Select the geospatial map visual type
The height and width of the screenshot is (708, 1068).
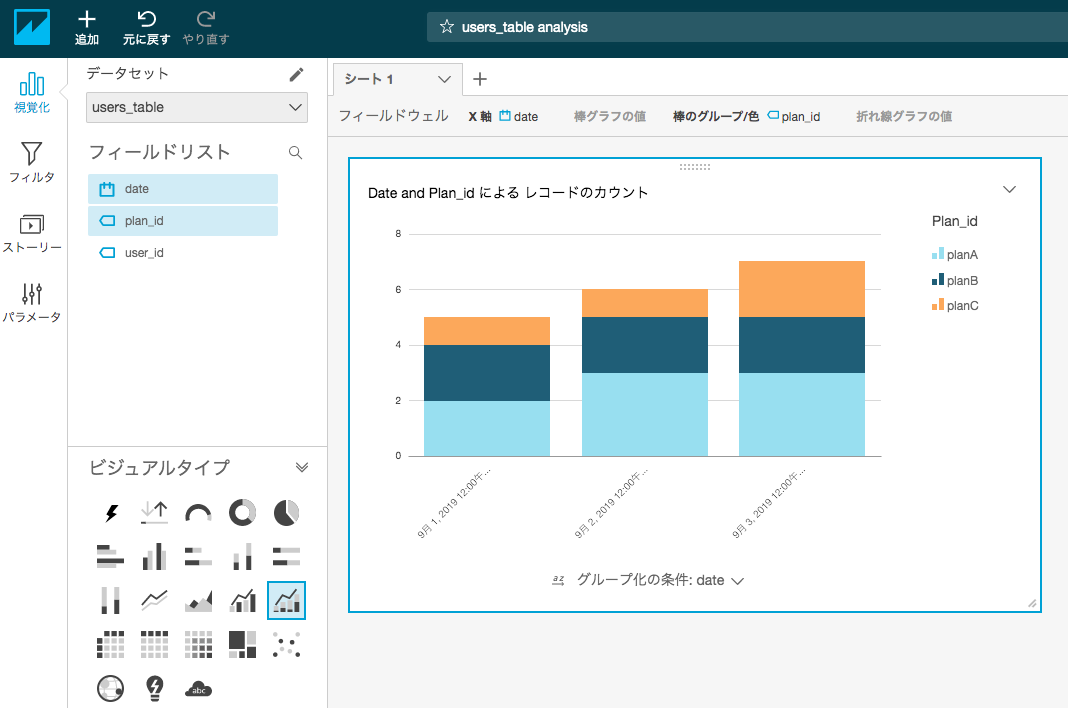(110, 688)
